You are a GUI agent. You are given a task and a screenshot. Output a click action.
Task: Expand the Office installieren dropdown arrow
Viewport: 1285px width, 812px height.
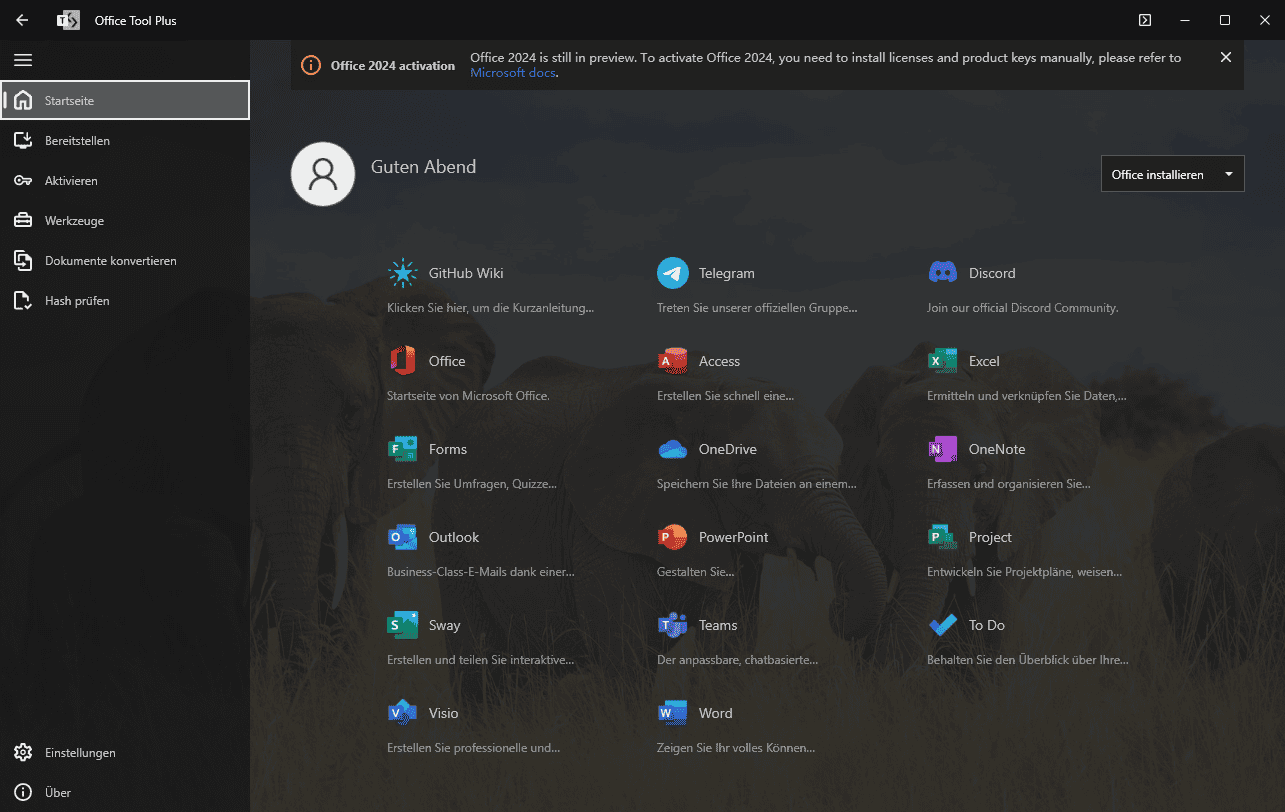click(x=1228, y=174)
